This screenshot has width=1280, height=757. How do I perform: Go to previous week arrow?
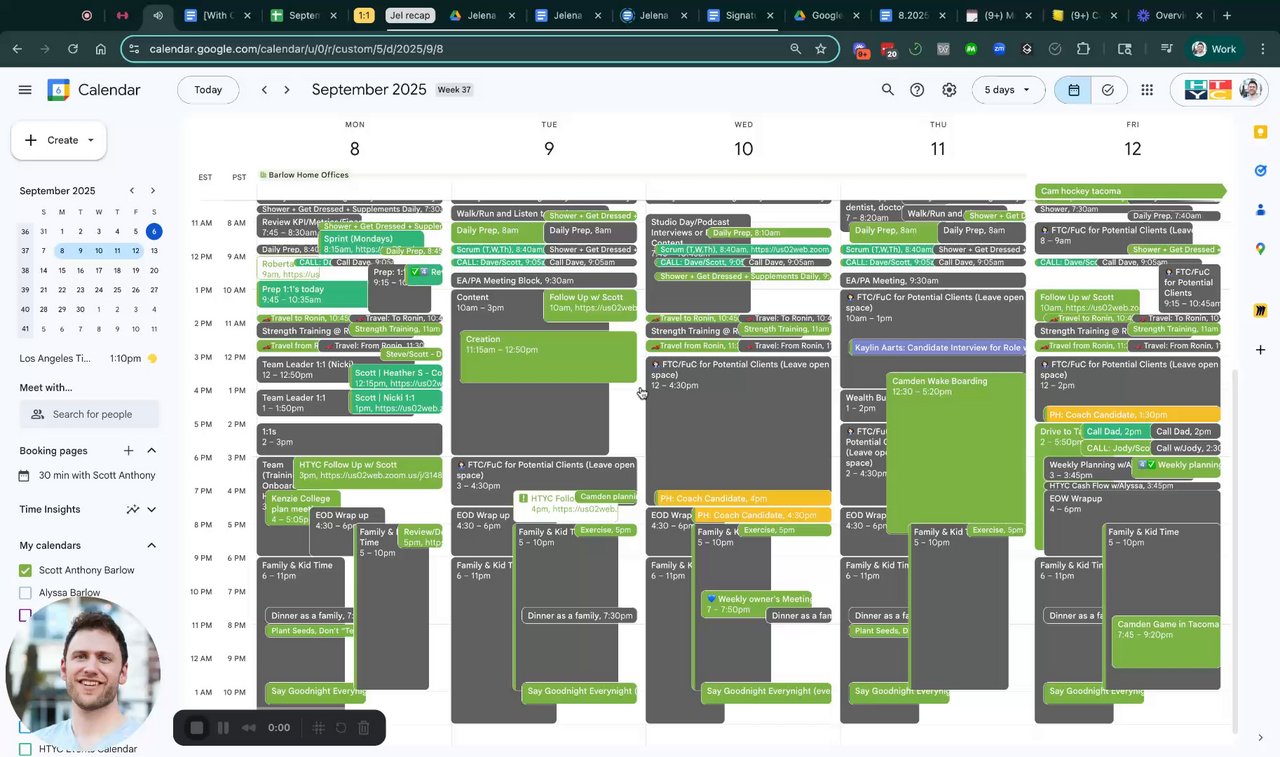[264, 90]
